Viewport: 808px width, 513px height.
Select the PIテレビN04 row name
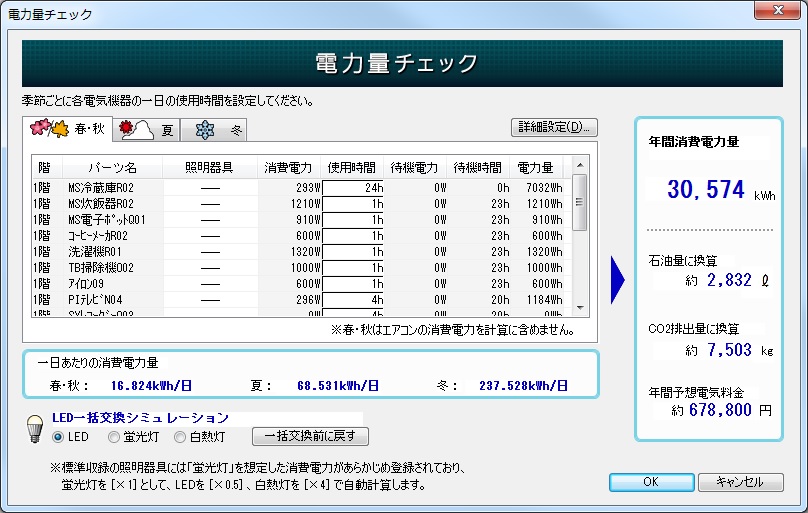click(95, 300)
